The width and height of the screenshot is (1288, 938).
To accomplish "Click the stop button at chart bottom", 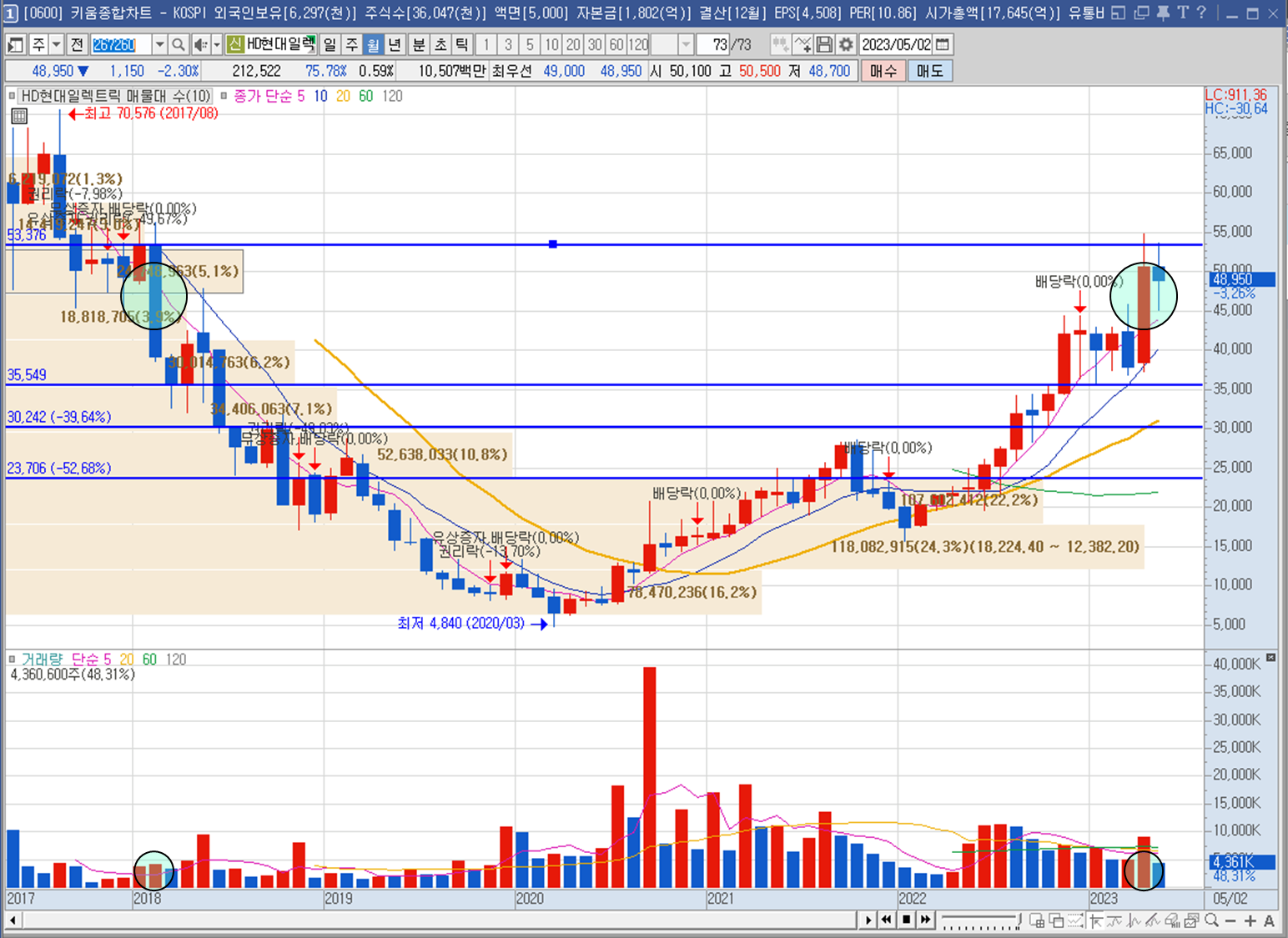I will (906, 920).
